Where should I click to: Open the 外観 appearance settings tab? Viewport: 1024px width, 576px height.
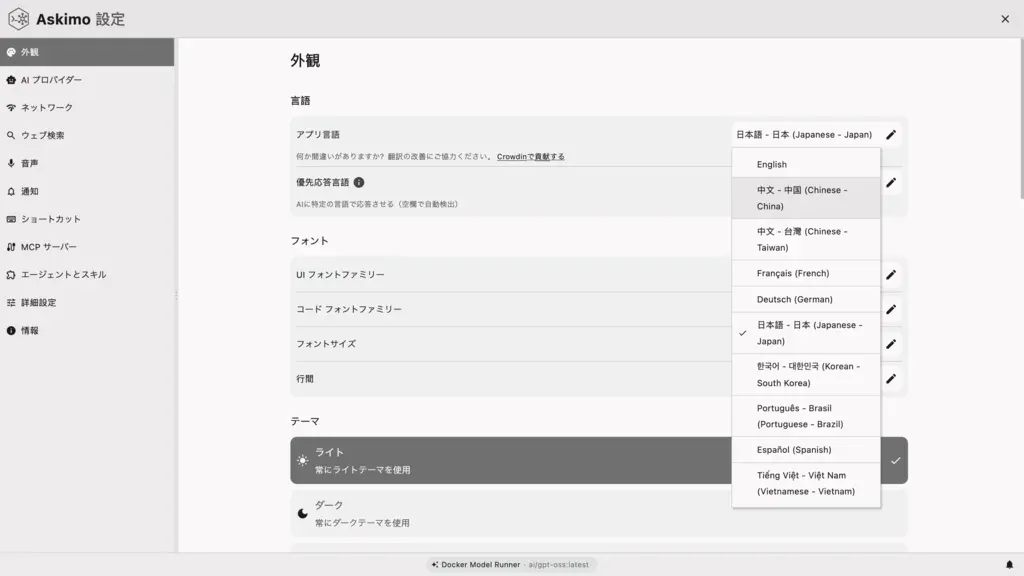pyautogui.click(x=87, y=52)
